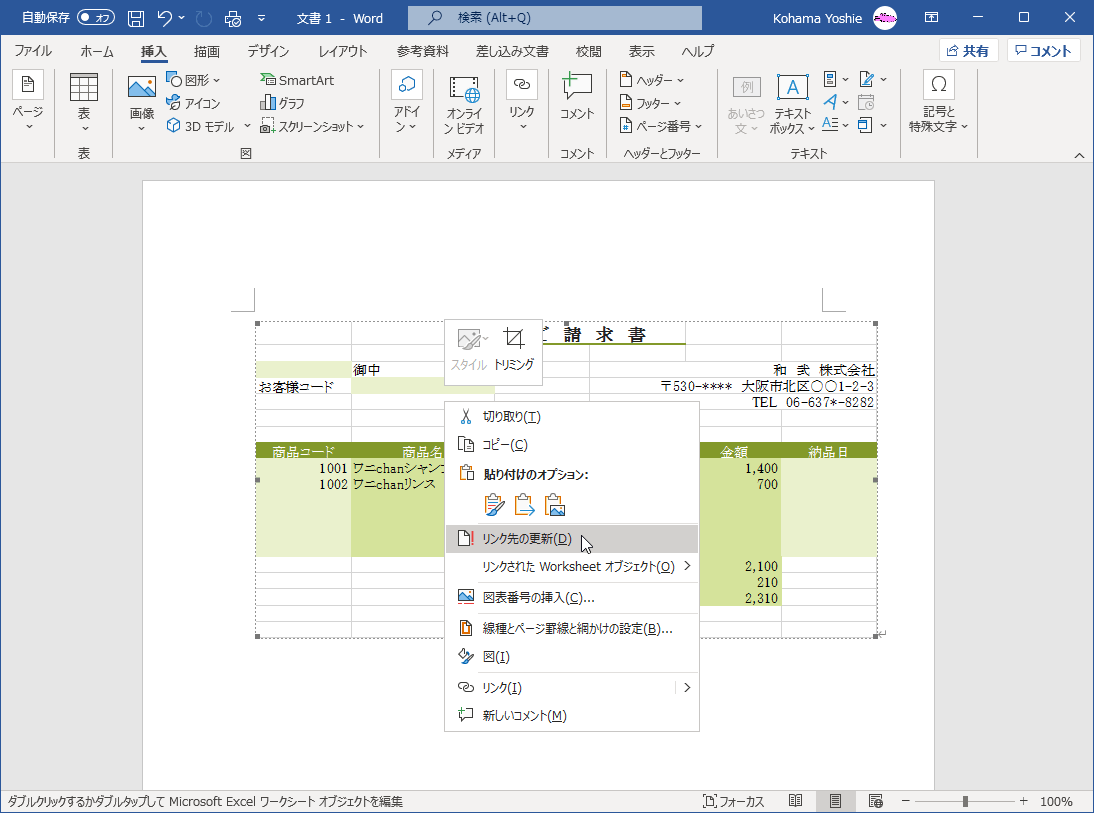
Task: Click フォーカス in the status bar
Action: [733, 801]
